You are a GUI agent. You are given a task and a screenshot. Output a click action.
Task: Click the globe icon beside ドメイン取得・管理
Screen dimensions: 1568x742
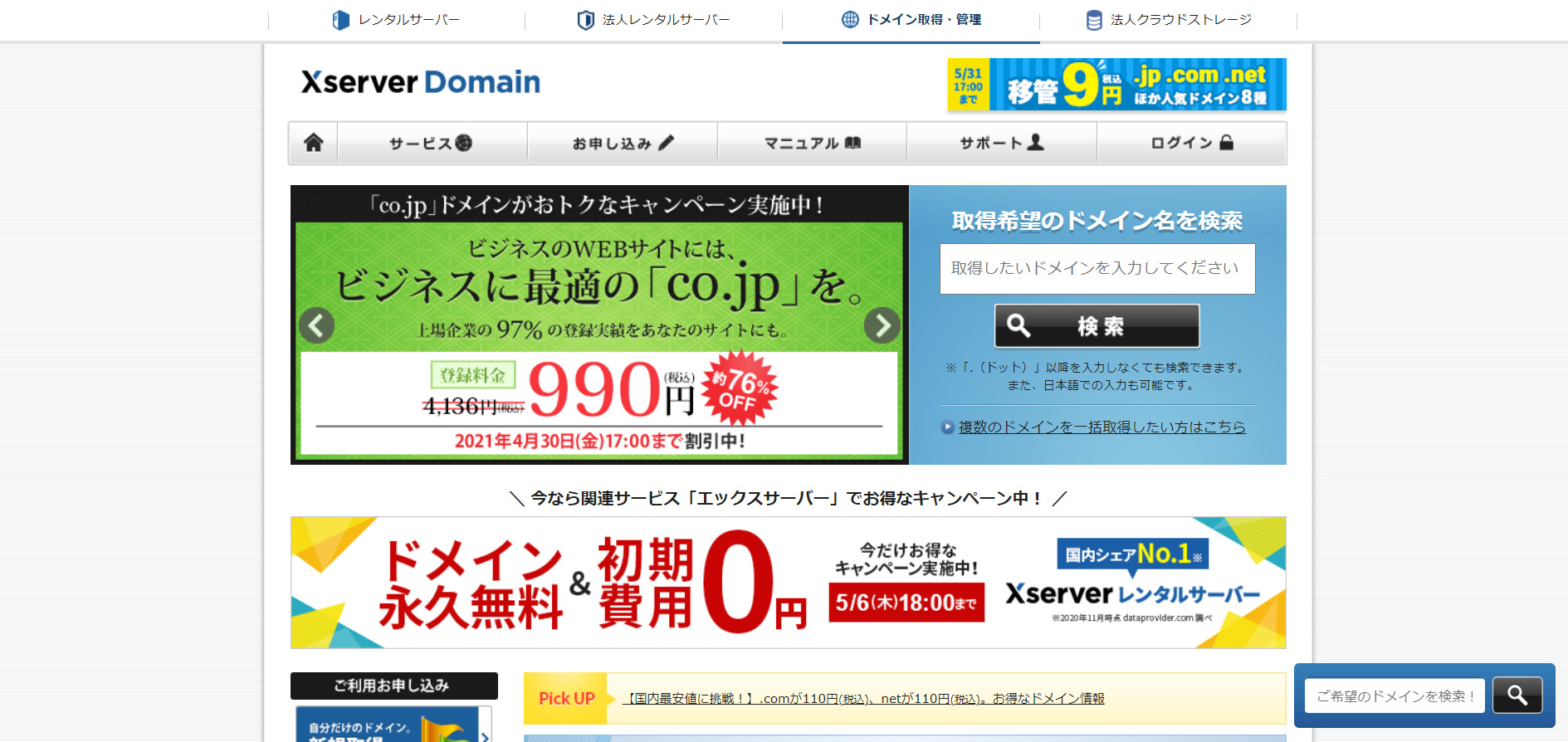(850, 20)
